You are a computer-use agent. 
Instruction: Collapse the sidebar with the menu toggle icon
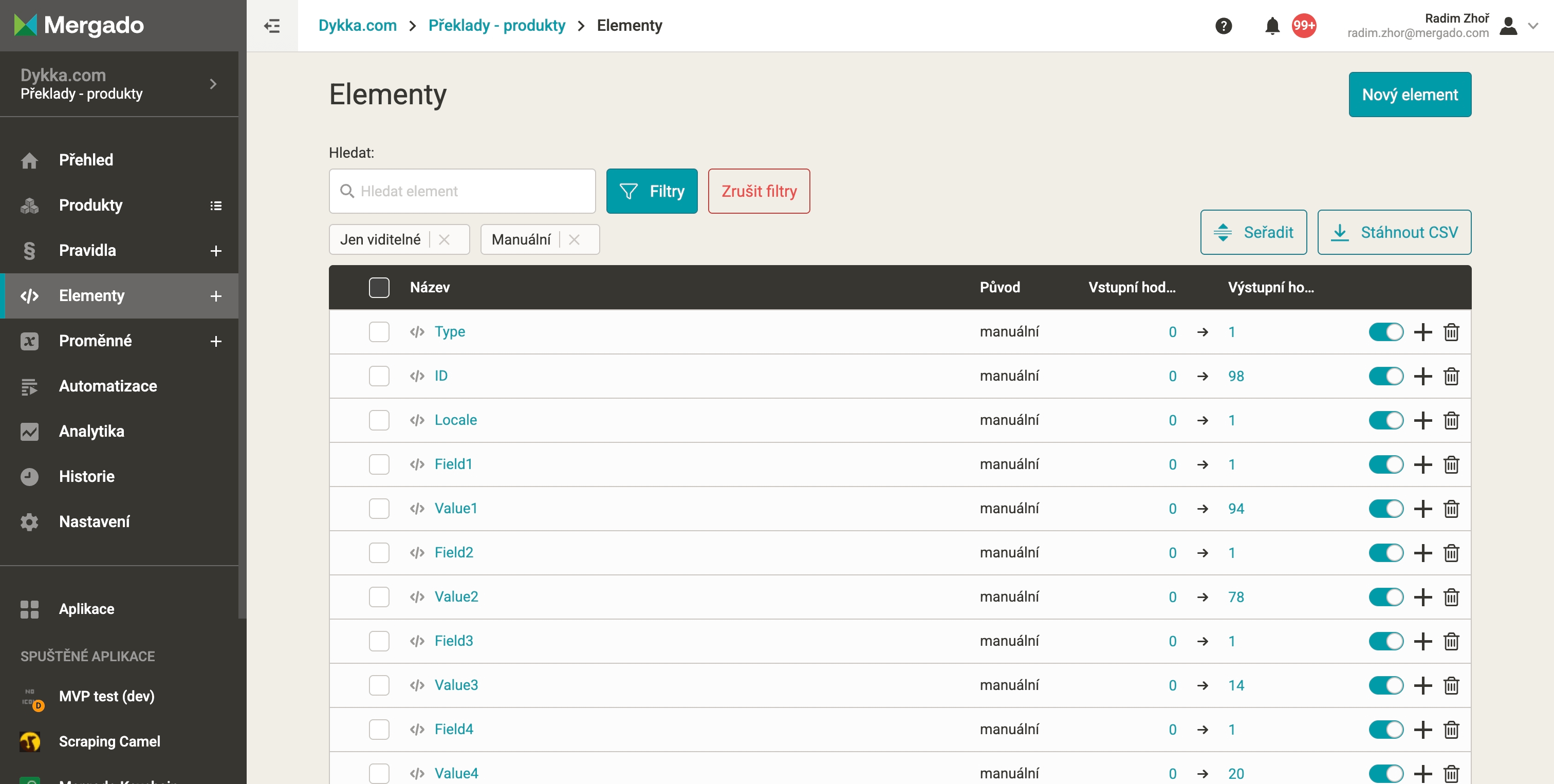[272, 26]
